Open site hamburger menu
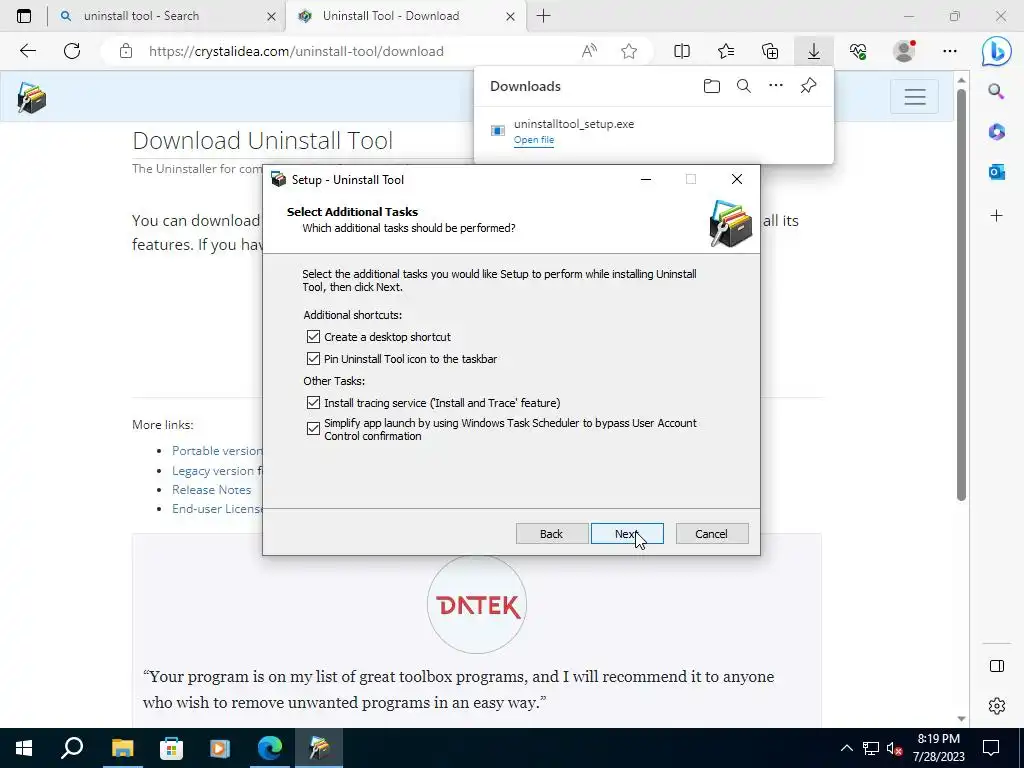This screenshot has height=768, width=1024. pos(914,97)
